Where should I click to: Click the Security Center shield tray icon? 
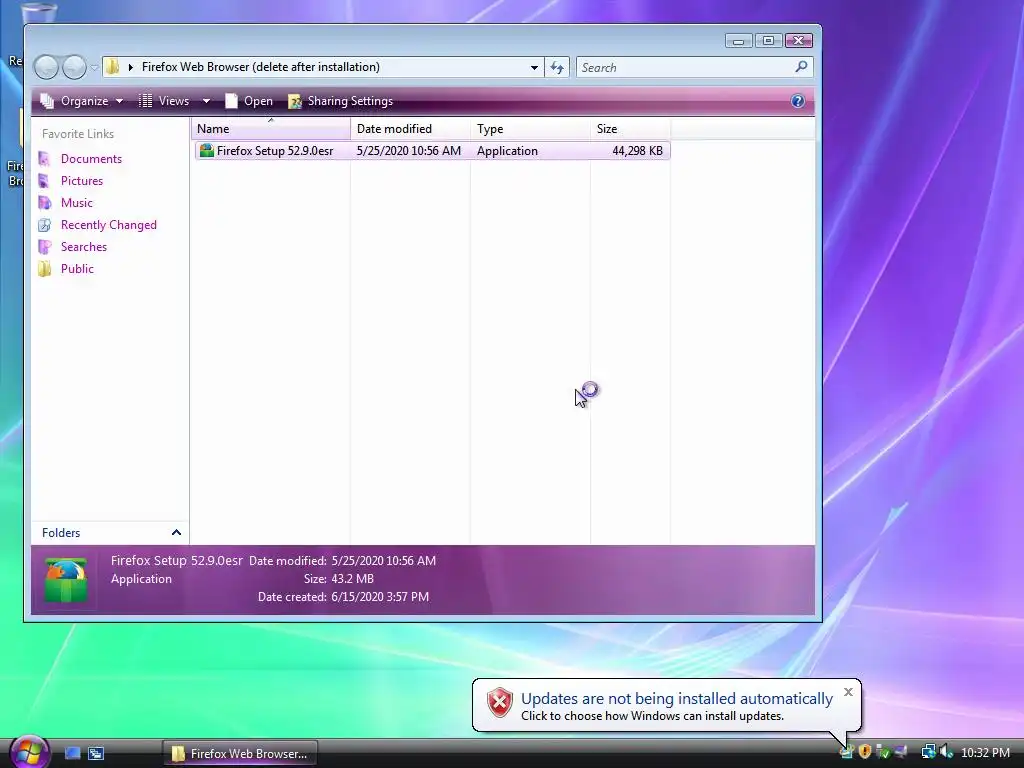pos(865,752)
